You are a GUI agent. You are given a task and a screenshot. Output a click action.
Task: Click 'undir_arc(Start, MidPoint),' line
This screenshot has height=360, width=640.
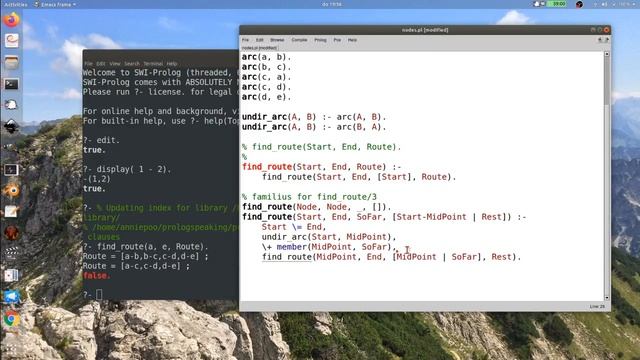point(329,237)
